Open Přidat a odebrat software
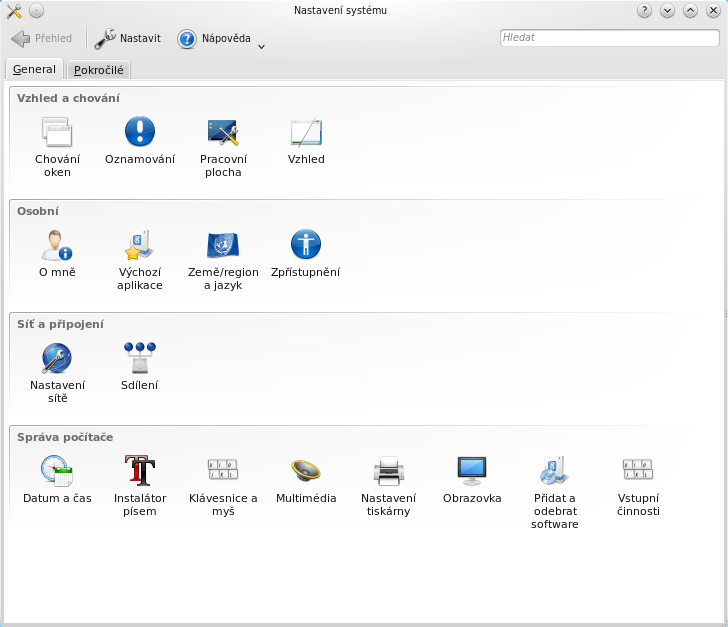The width and height of the screenshot is (728, 627). 555,492
